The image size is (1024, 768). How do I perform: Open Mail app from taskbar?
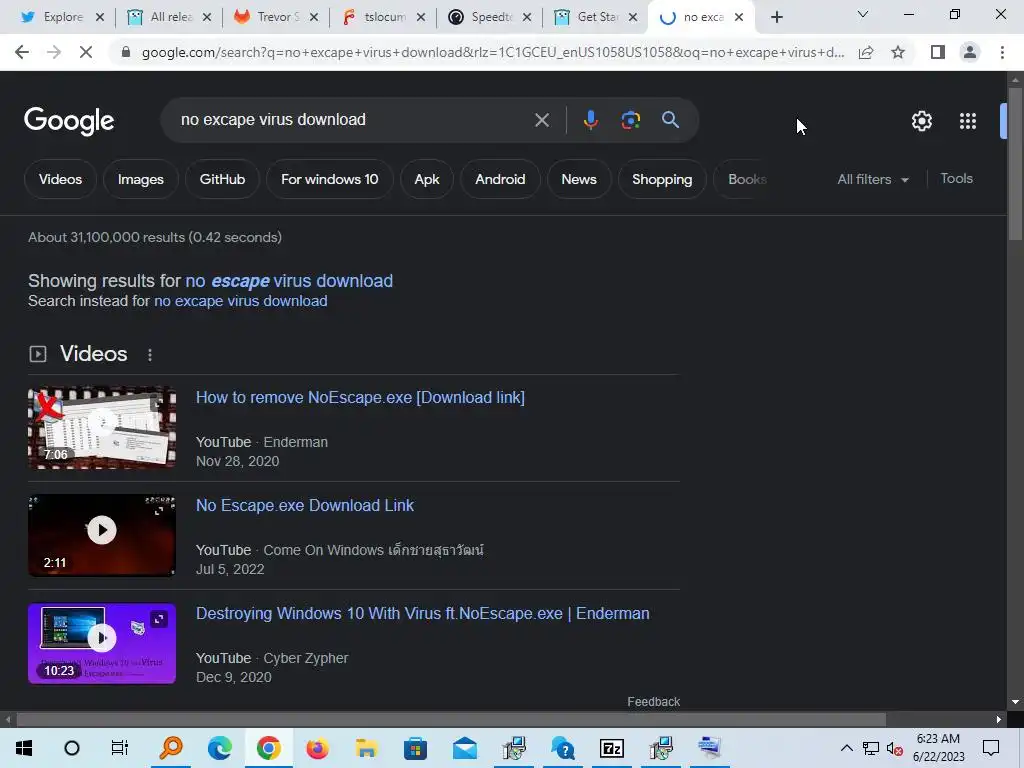click(x=465, y=748)
